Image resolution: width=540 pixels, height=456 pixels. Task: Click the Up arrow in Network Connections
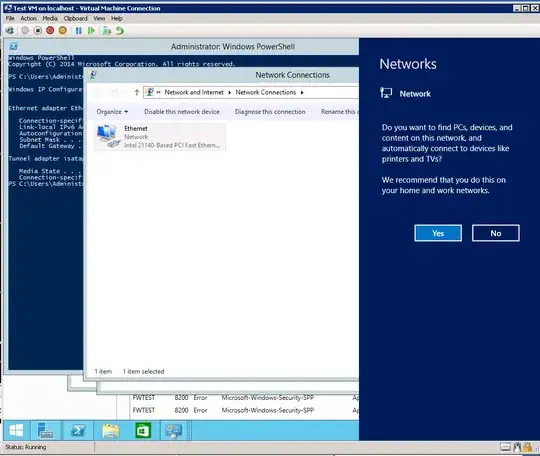click(x=137, y=92)
